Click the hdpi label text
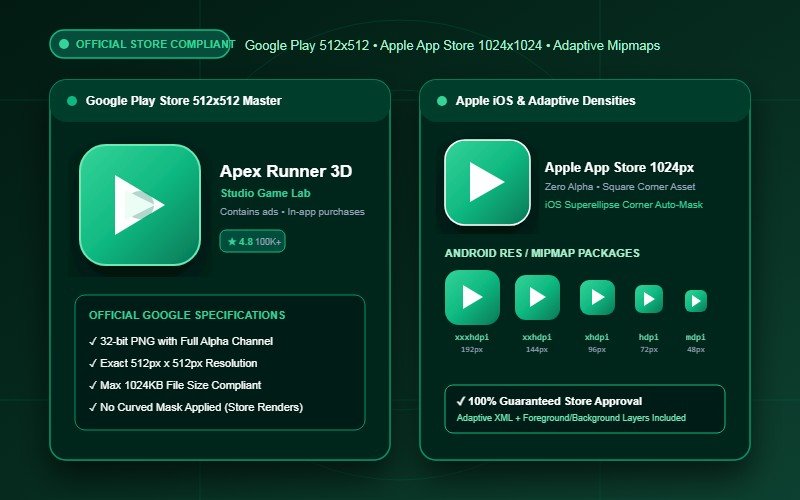Viewport: 800px width, 500px height. (649, 337)
